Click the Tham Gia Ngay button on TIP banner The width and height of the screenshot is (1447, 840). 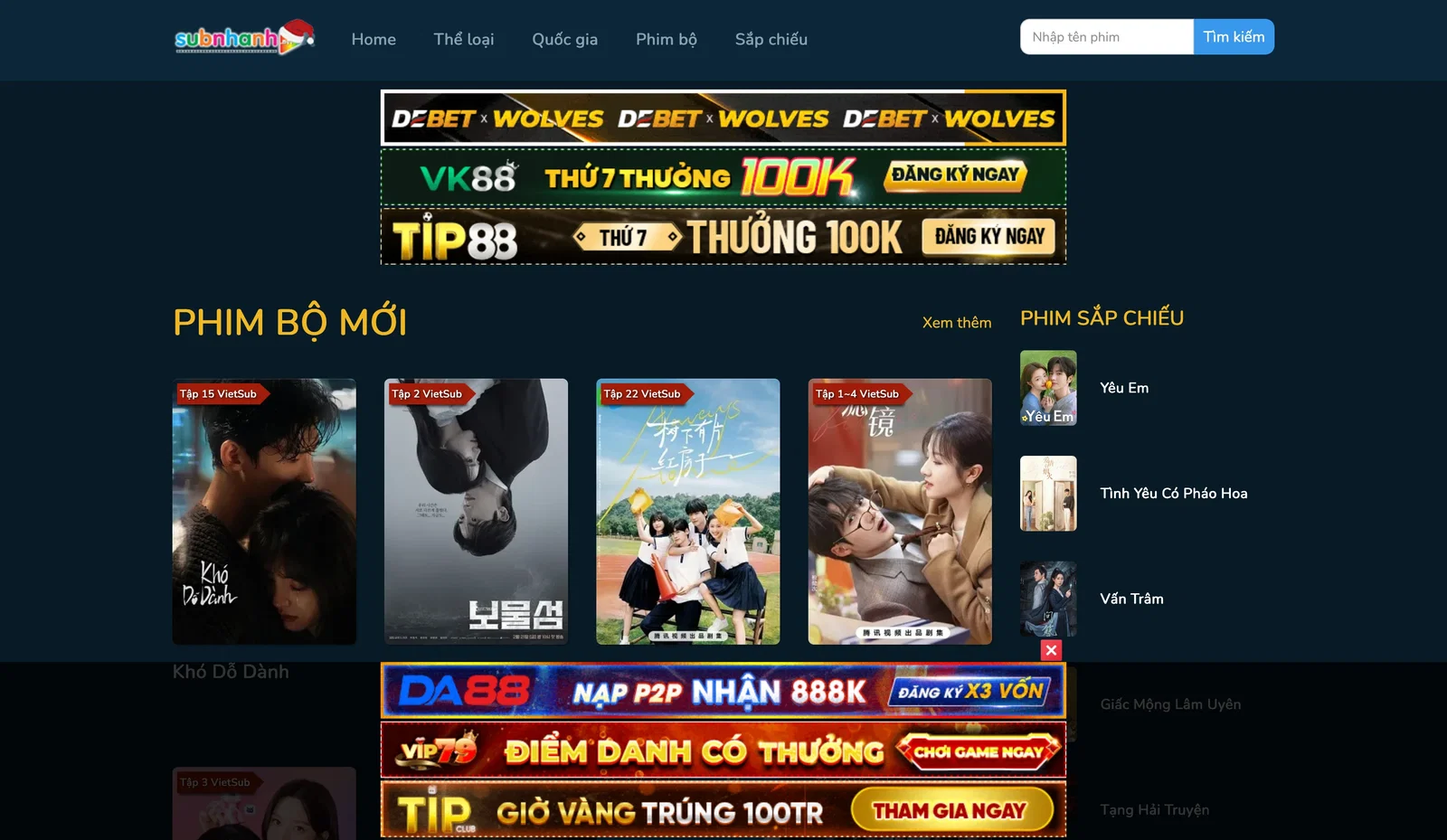coord(950,810)
